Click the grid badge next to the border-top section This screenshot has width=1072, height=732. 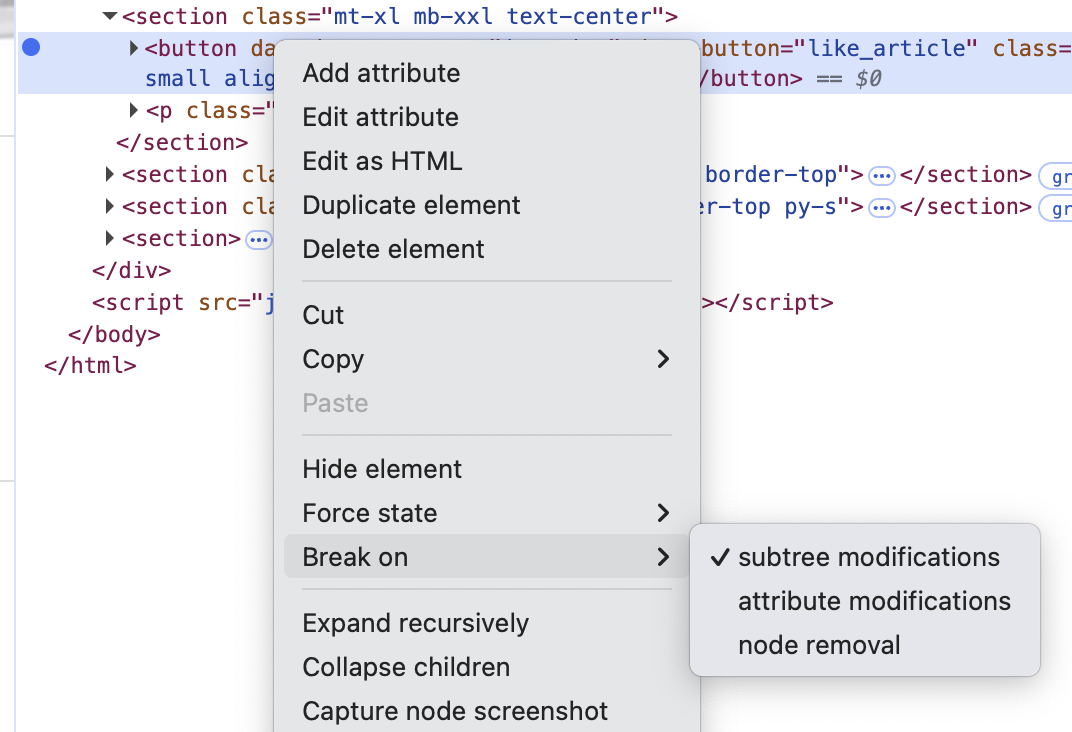1061,175
